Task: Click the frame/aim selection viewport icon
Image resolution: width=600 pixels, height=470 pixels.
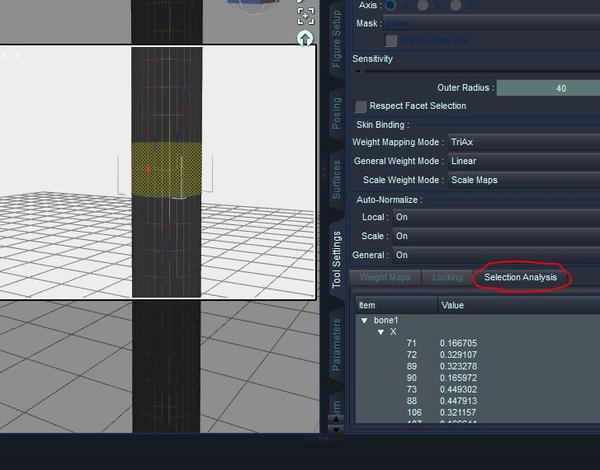Action: 306,16
